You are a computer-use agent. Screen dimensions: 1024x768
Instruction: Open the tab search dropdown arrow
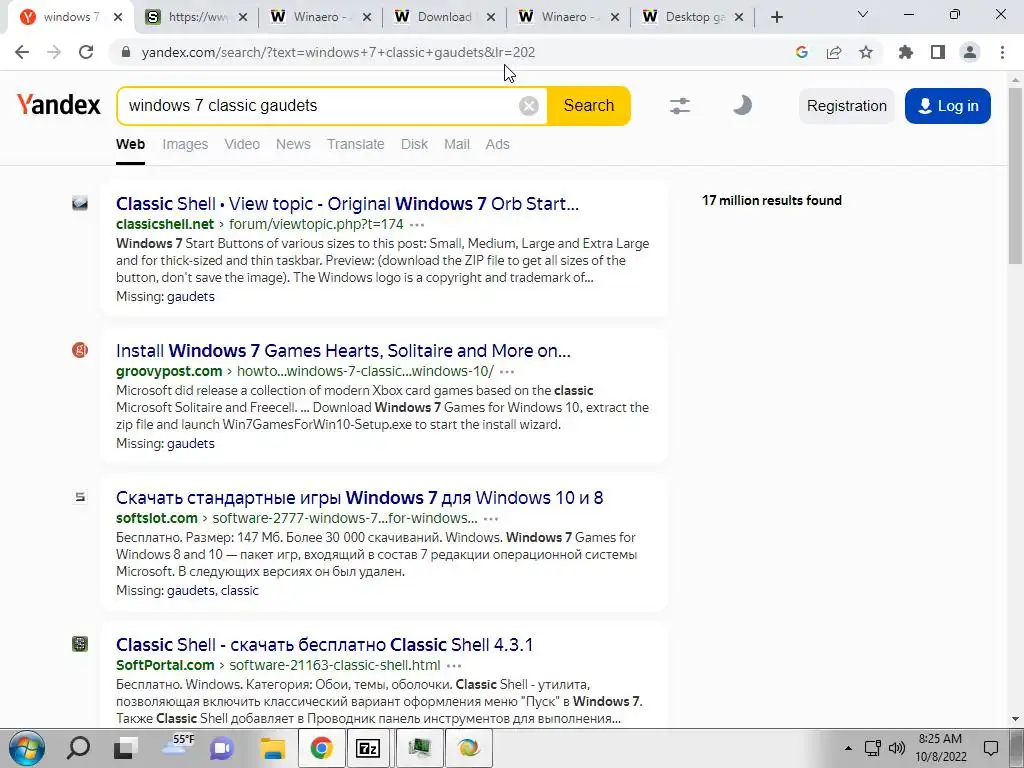coord(863,14)
